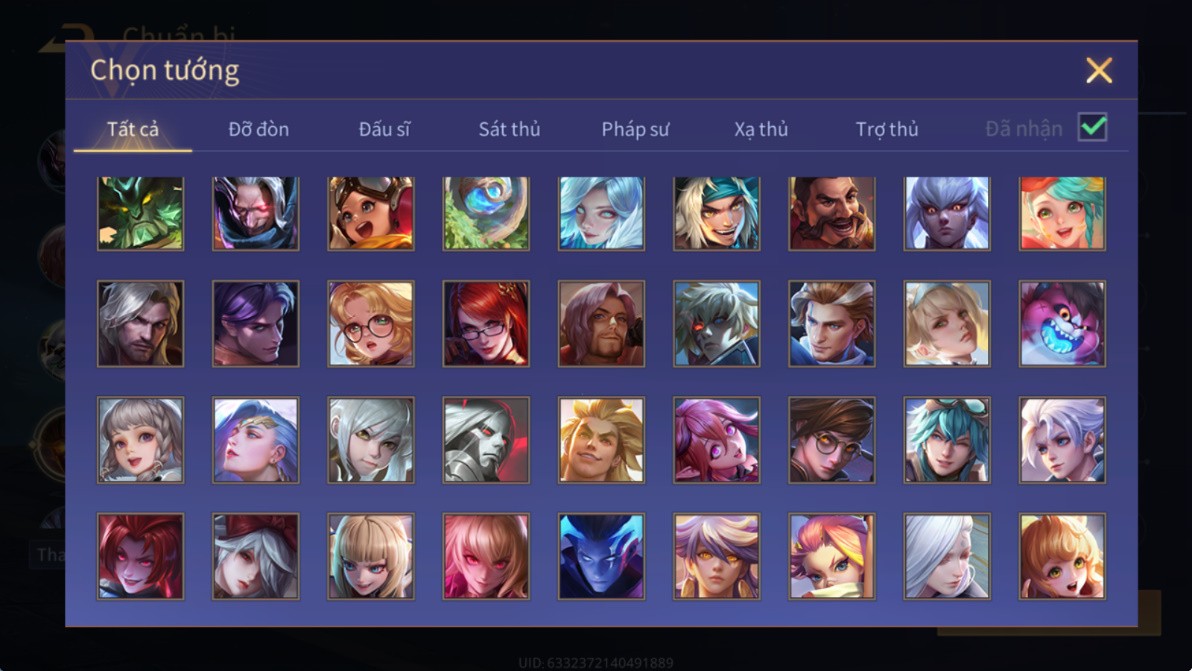
Task: Open the Sát thủ tab
Action: tap(509, 129)
